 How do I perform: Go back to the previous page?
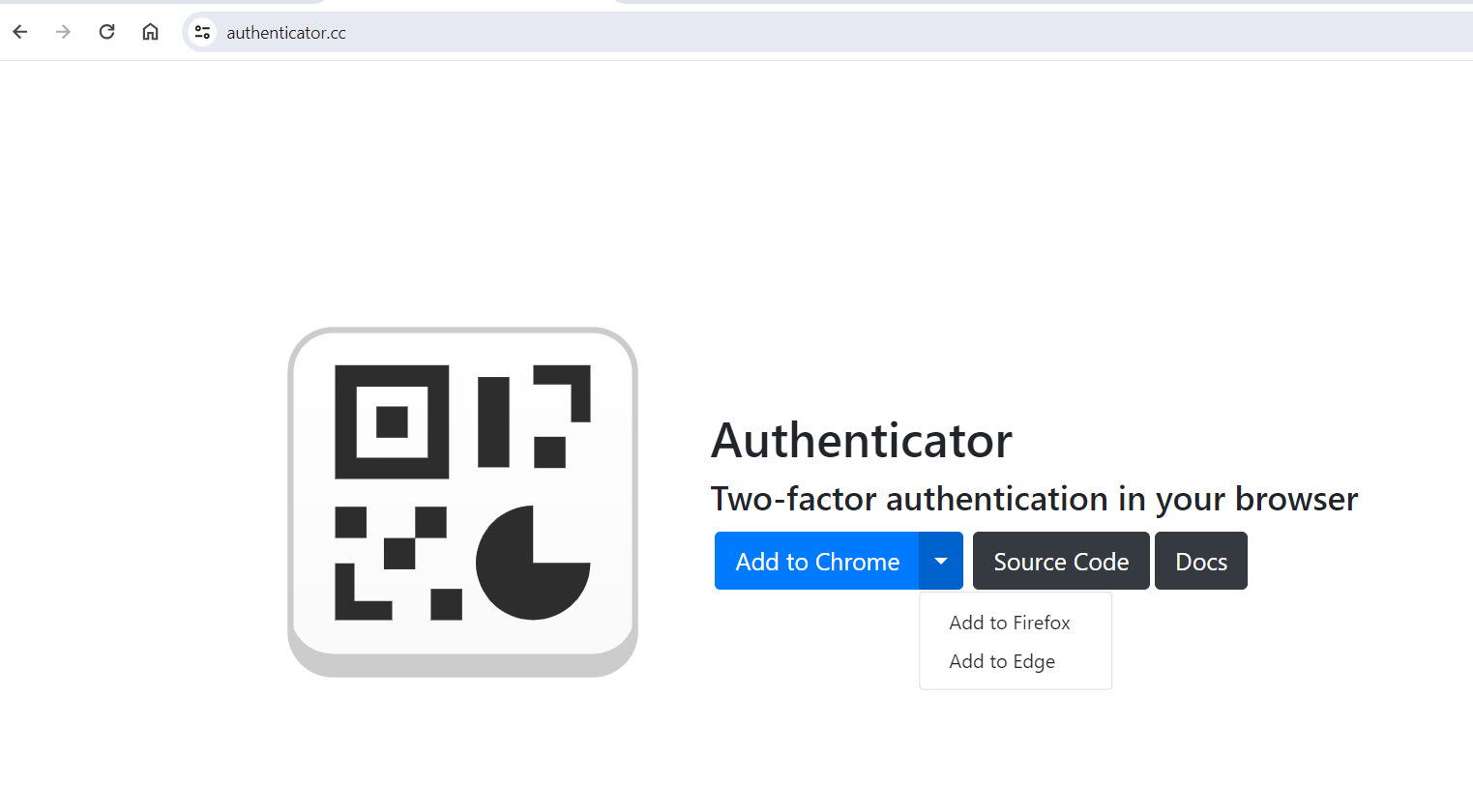(20, 32)
